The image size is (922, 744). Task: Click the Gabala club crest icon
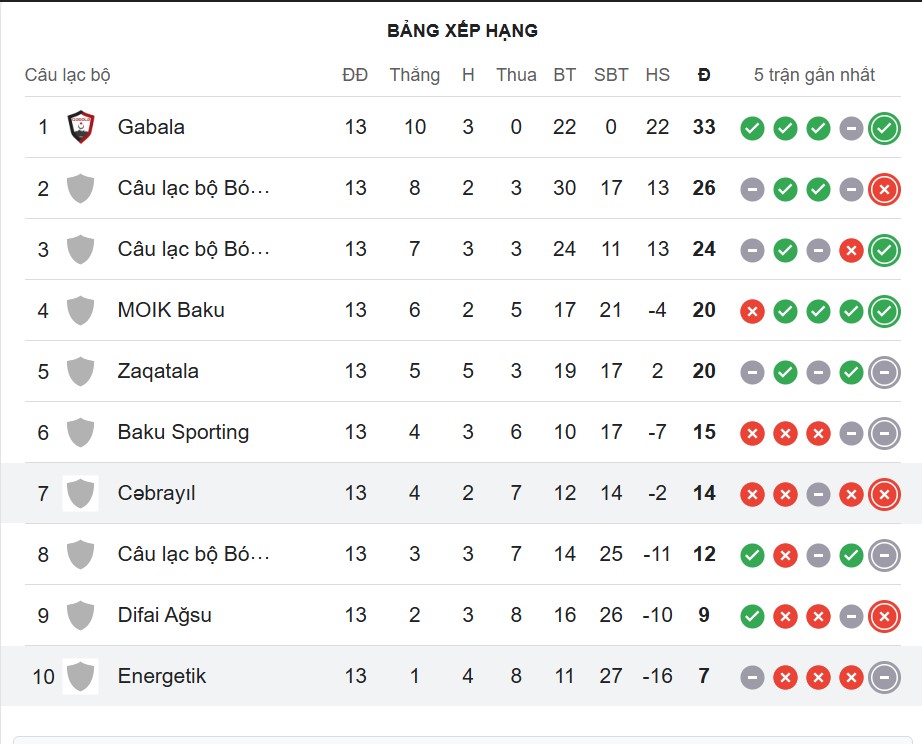point(80,127)
